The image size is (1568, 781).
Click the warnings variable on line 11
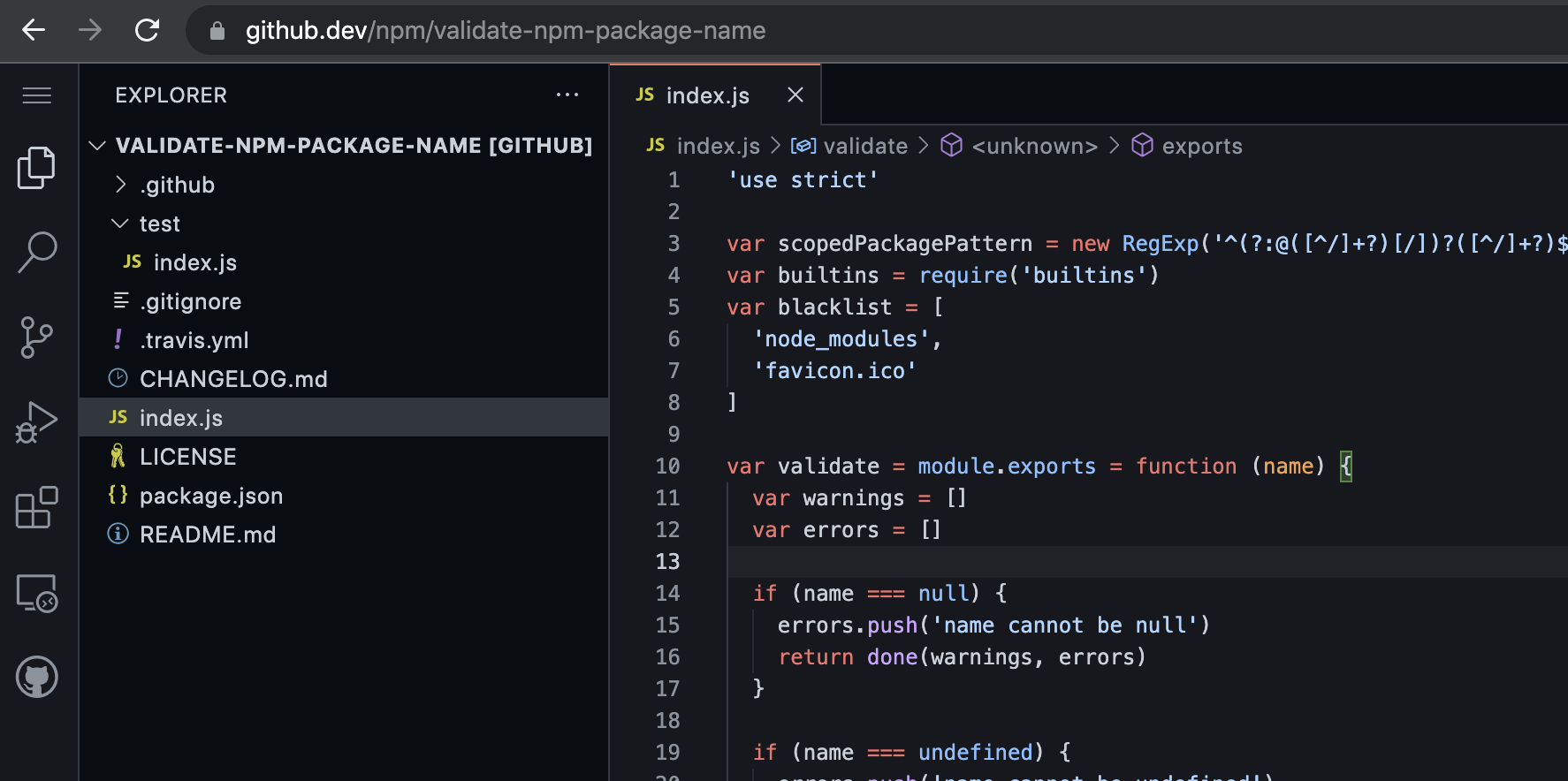(854, 498)
